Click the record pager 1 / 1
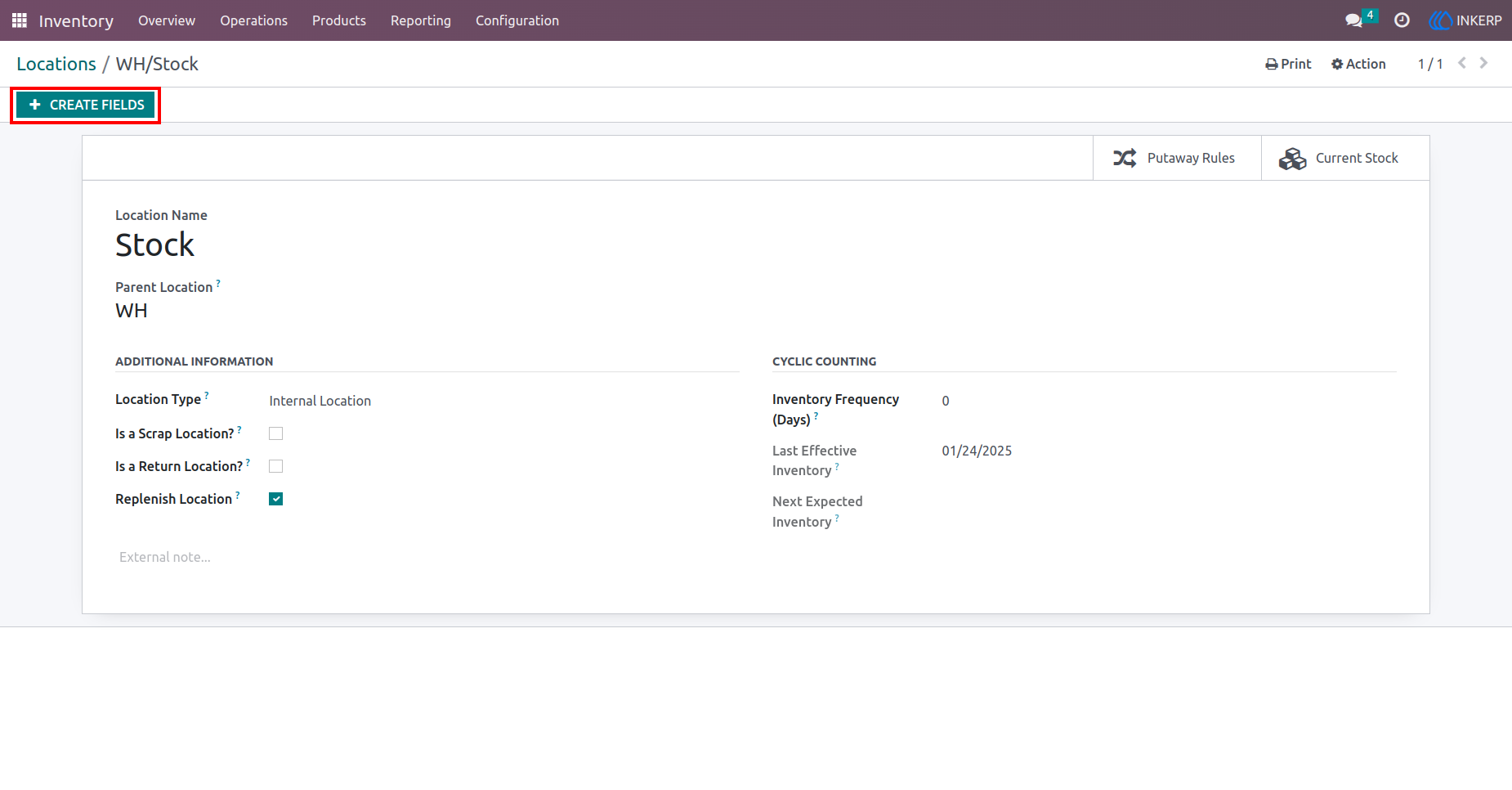 click(1430, 64)
